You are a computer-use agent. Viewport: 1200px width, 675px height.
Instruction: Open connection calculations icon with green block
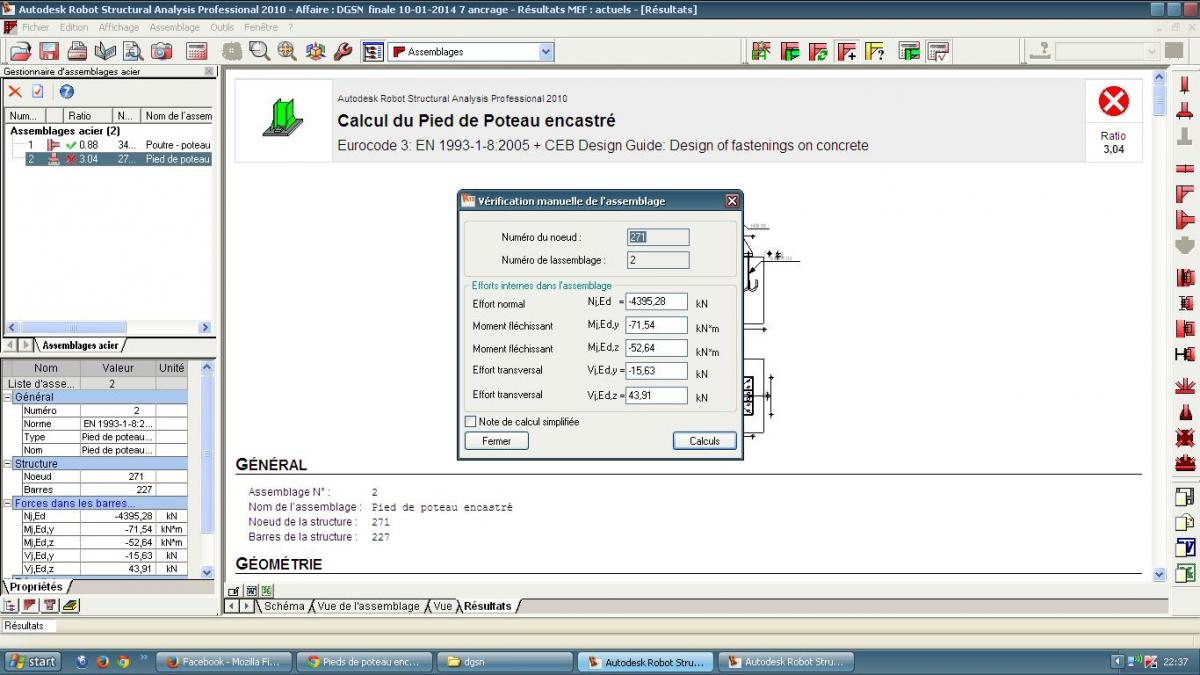909,51
